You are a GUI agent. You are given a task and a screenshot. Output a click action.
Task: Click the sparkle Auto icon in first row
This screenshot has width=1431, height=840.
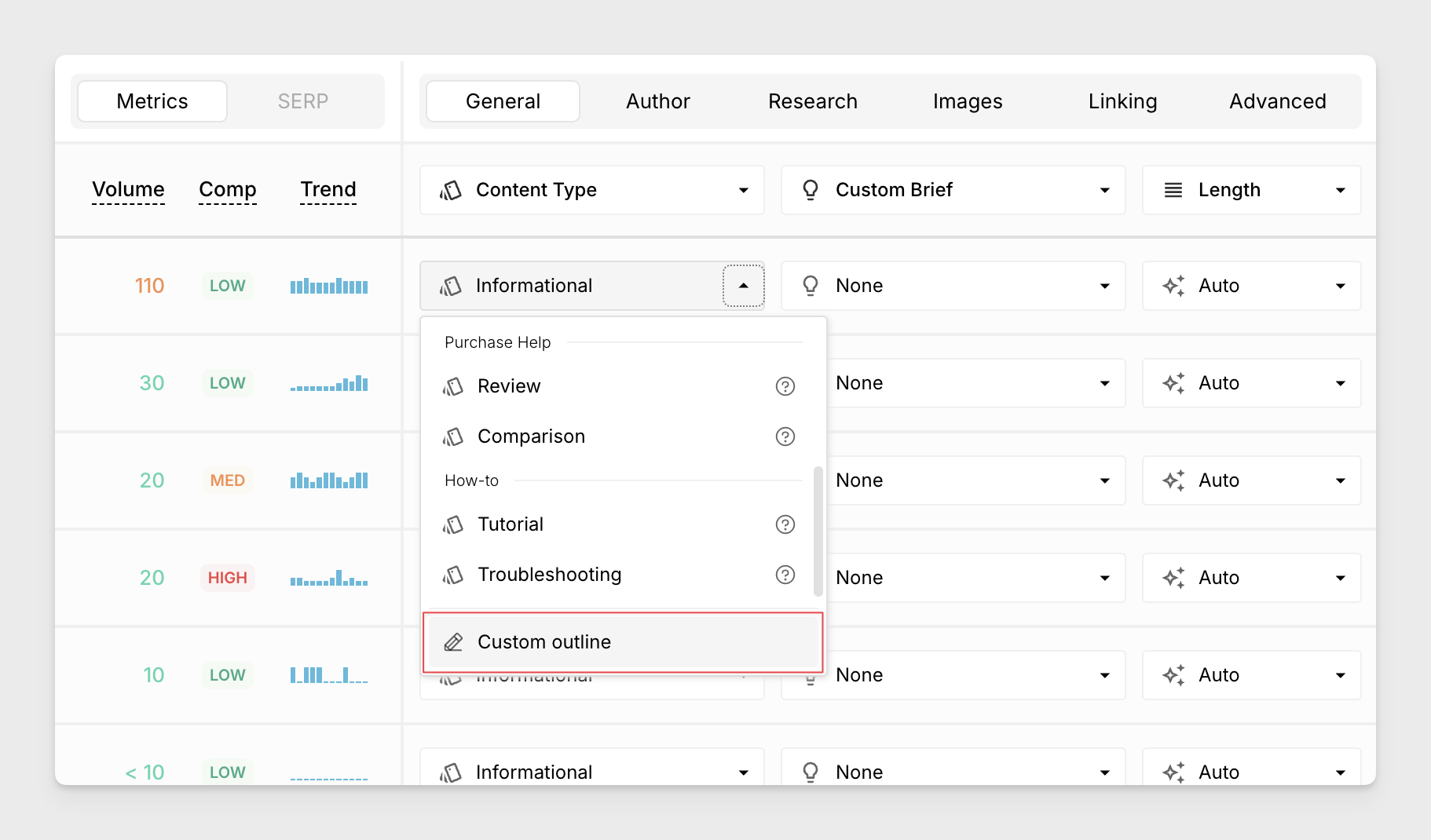[1173, 286]
